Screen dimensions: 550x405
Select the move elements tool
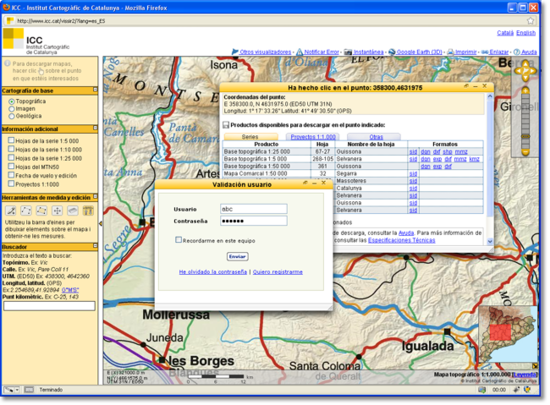point(57,210)
